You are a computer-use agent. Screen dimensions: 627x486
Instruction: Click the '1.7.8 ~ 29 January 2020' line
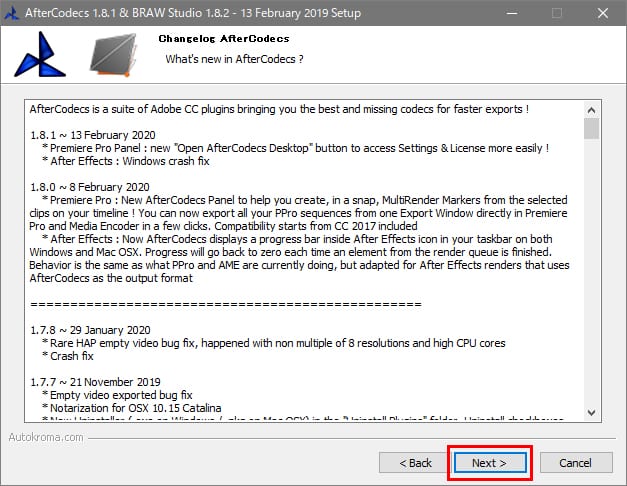coord(90,330)
